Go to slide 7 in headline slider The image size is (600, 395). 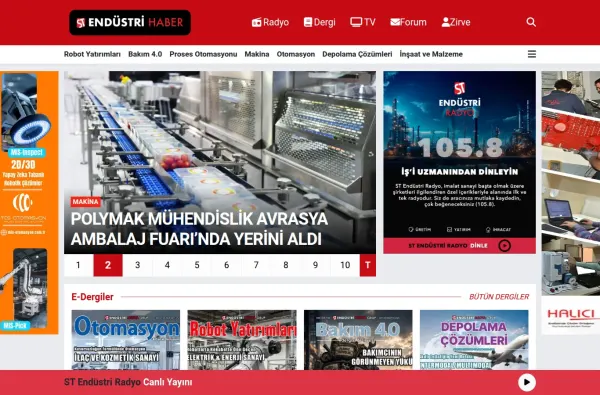point(256,265)
